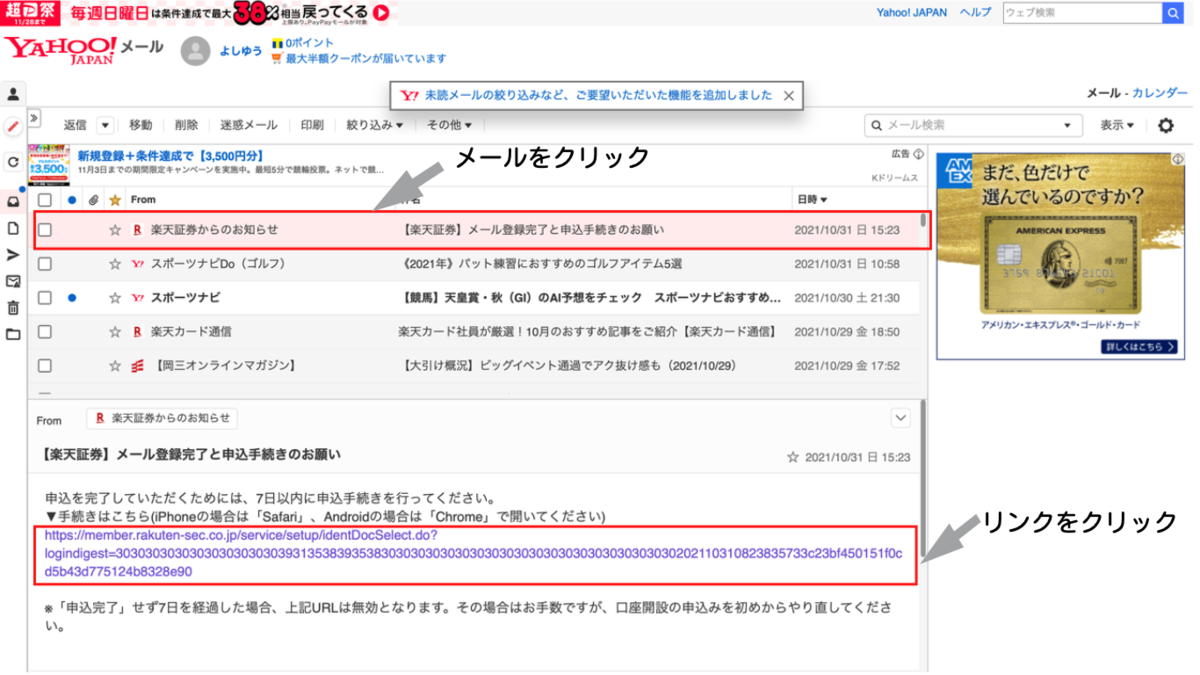Open the spam mail envelope icon in sidebar

13,282
